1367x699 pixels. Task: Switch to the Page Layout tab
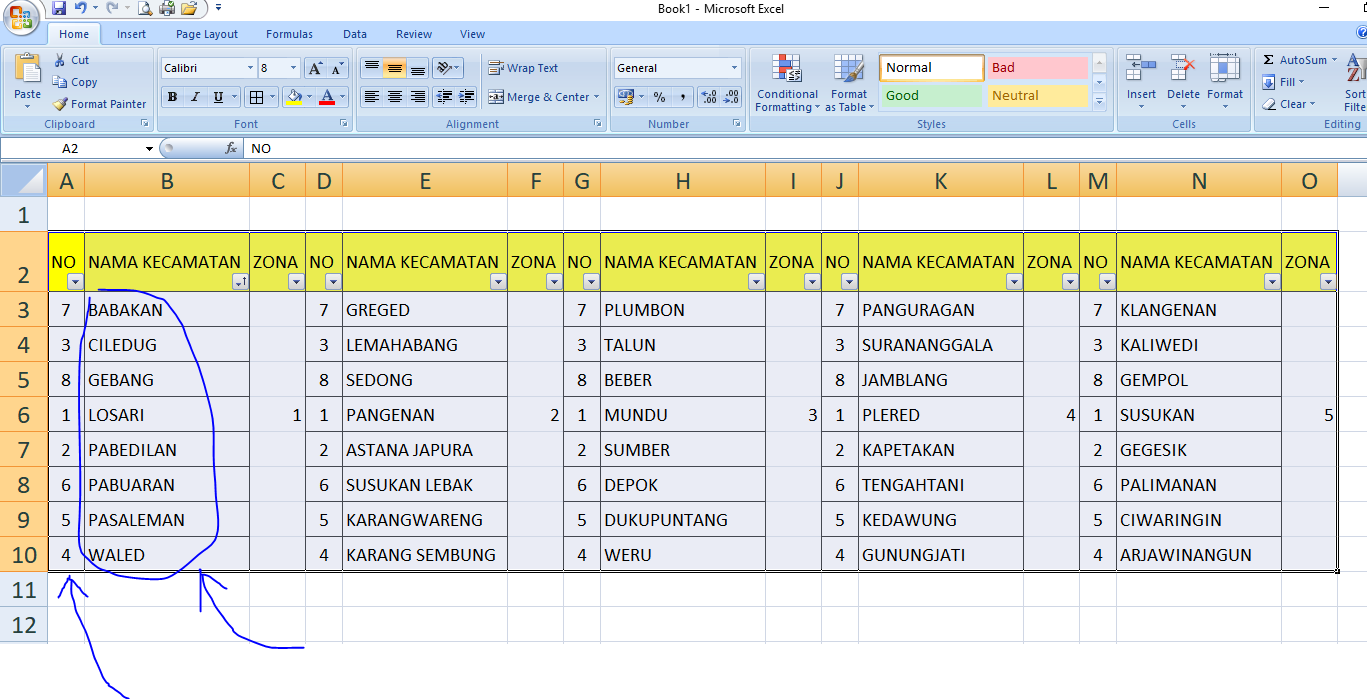pos(207,34)
